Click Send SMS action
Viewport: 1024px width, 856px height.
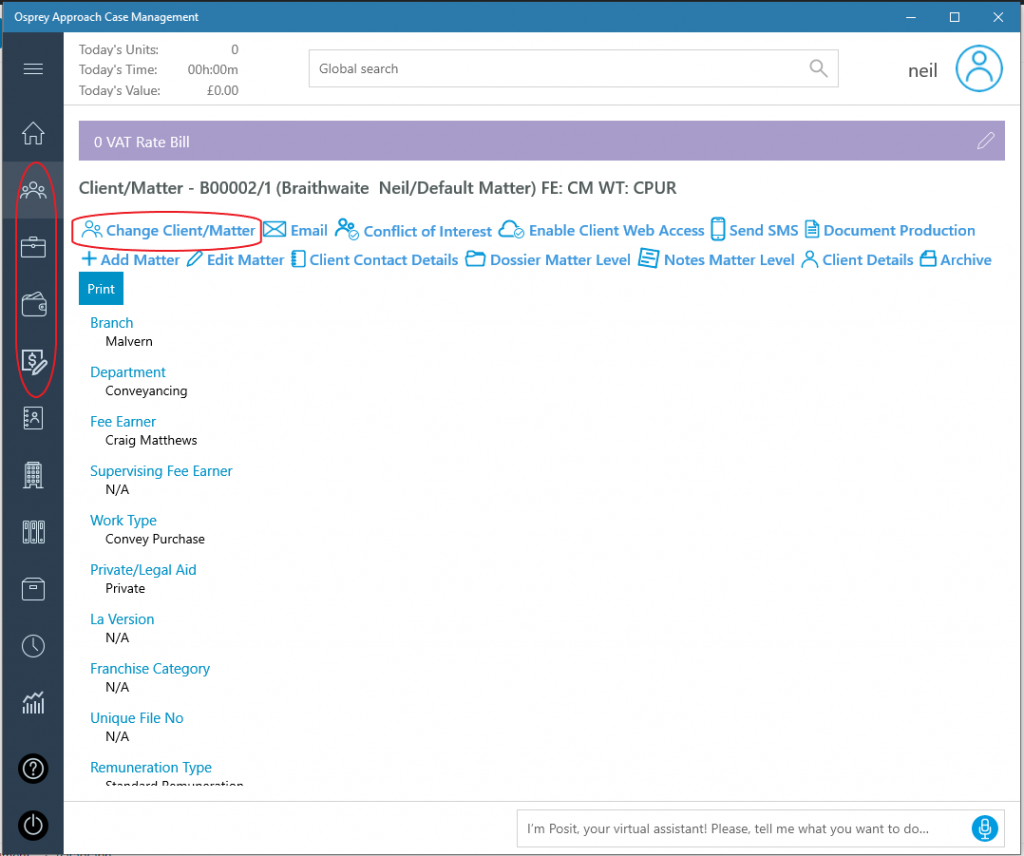pyautogui.click(x=754, y=230)
